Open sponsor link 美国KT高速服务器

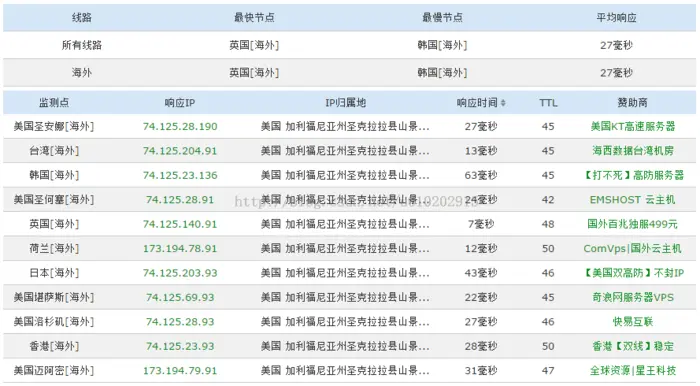click(x=633, y=126)
